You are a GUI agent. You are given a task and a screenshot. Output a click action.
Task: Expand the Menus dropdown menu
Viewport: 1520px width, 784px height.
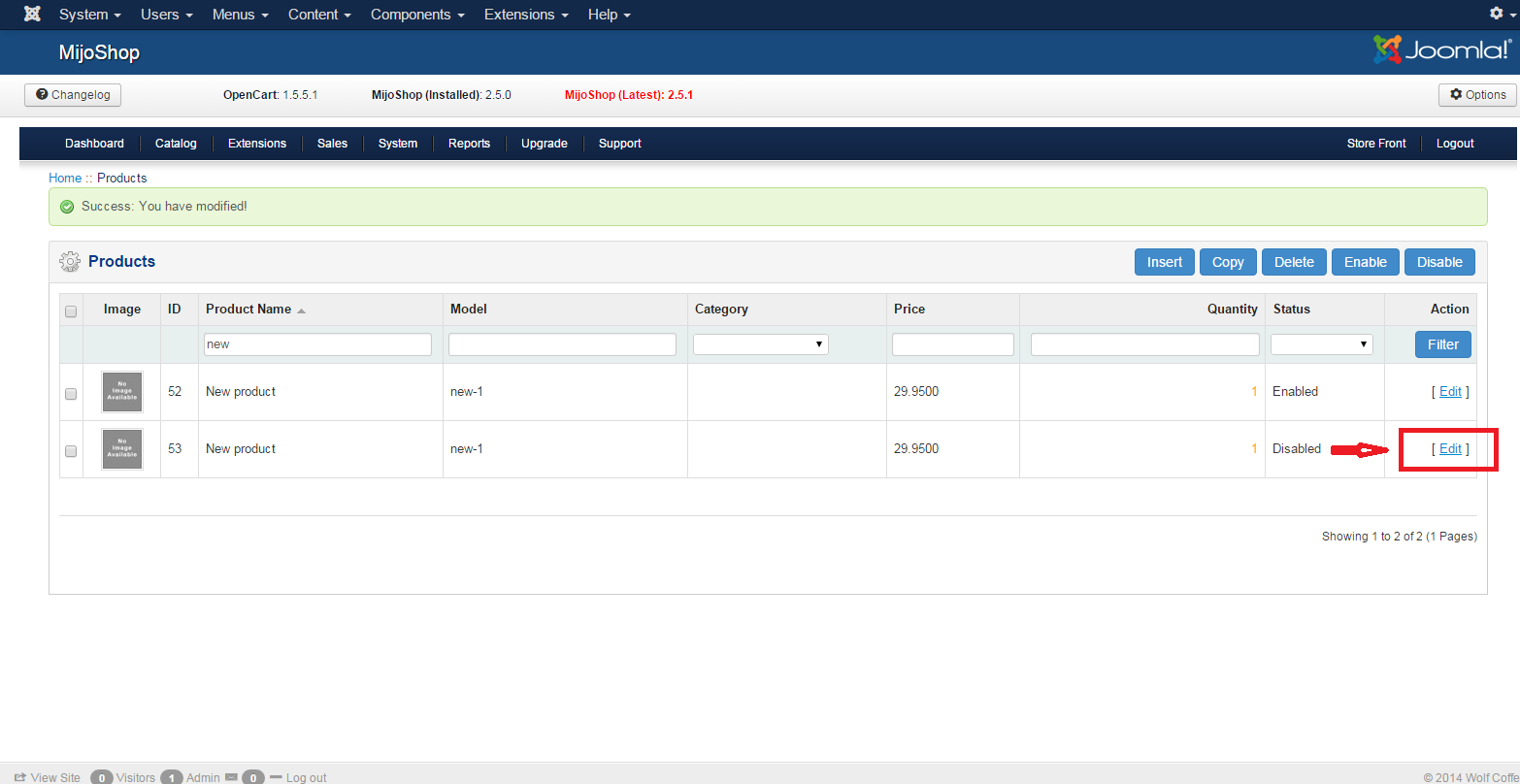pyautogui.click(x=241, y=15)
